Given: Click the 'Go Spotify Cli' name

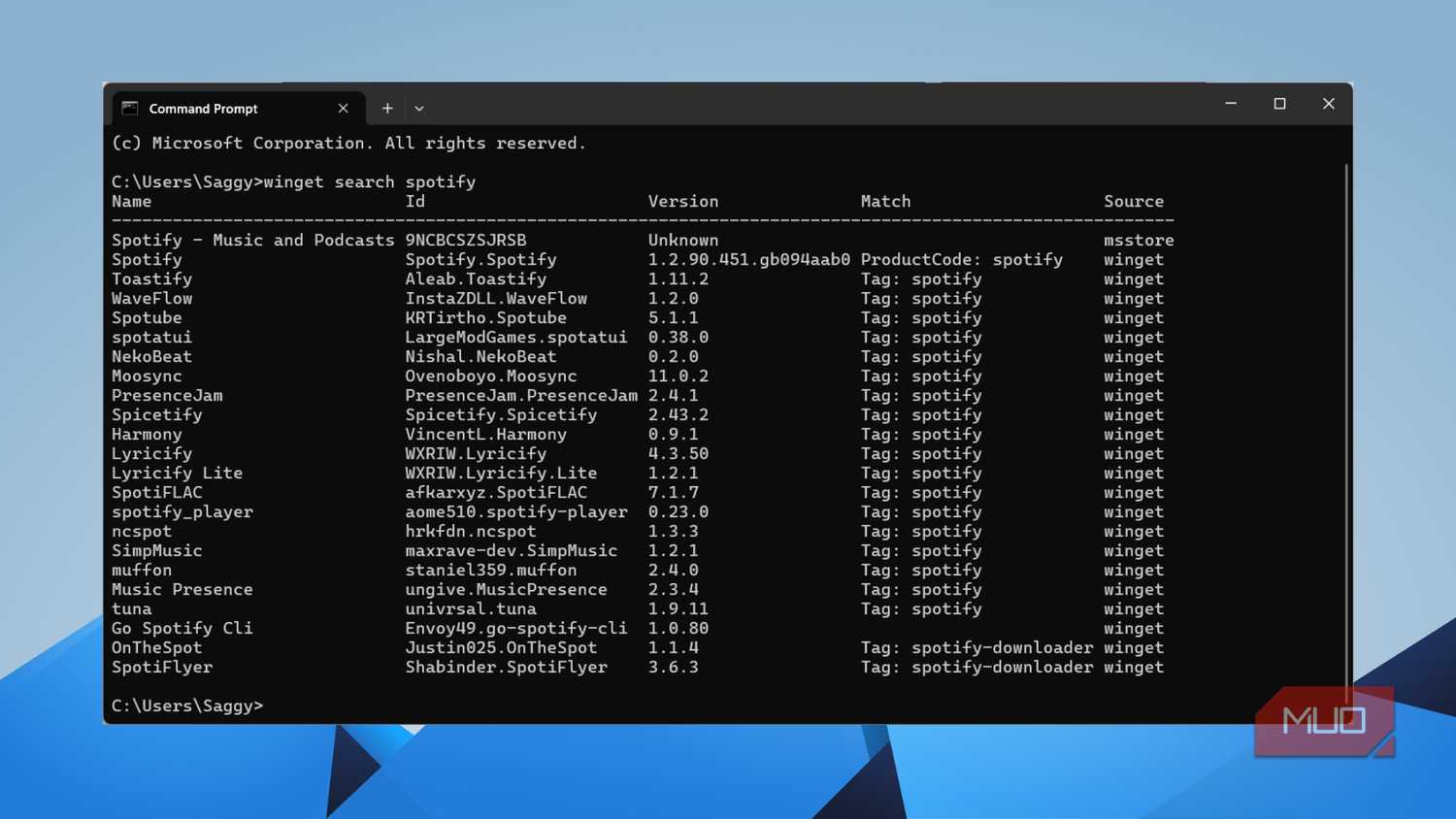Looking at the screenshot, I should pyautogui.click(x=182, y=628).
